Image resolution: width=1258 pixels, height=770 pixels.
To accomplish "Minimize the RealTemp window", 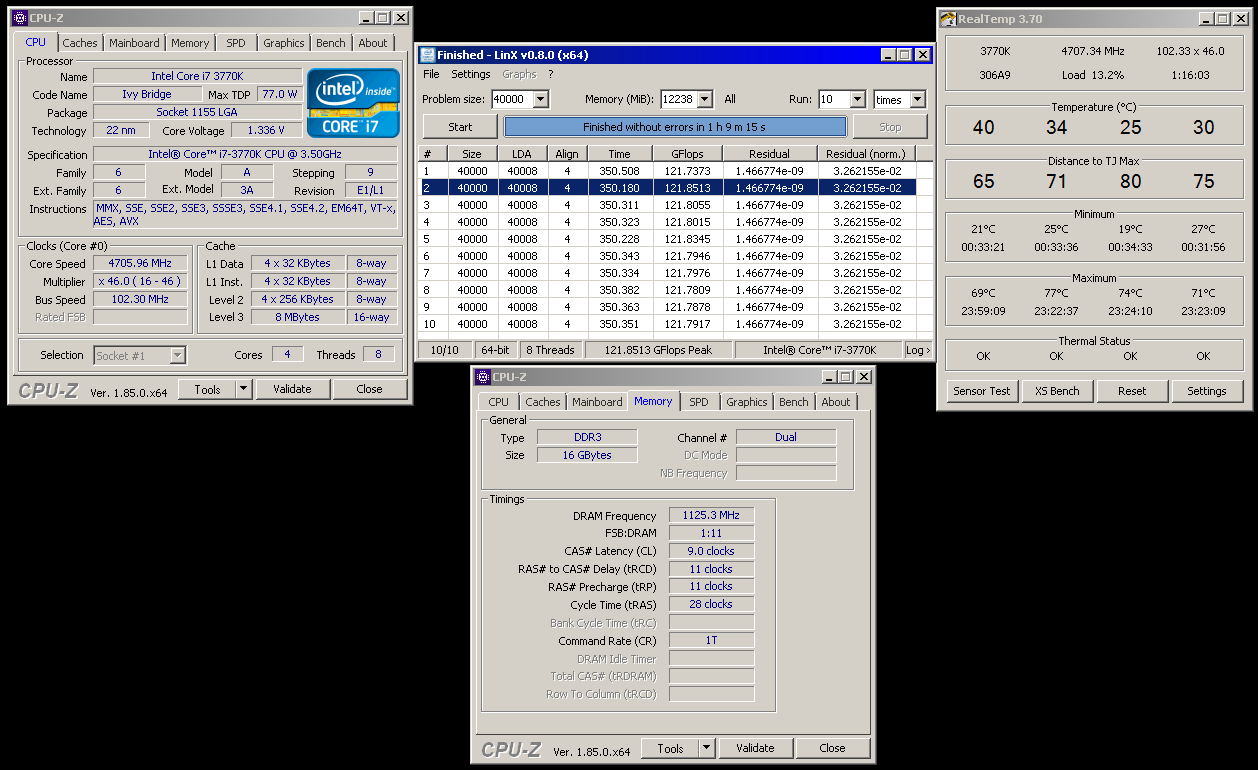I will click(x=1206, y=19).
